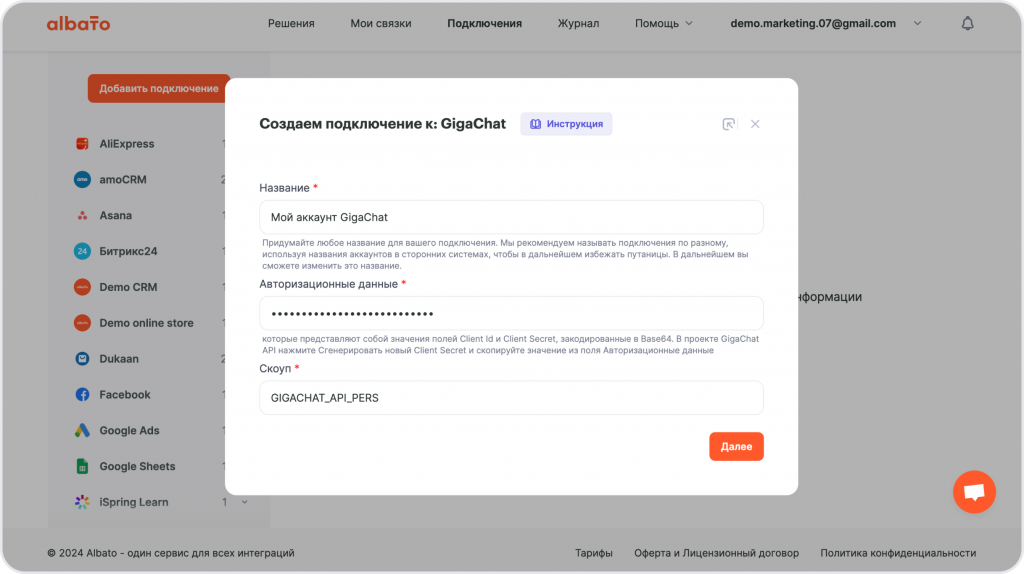This screenshot has height=574, width=1024.
Task: Click the pop-out window icon in dialog
Action: pyautogui.click(x=729, y=124)
